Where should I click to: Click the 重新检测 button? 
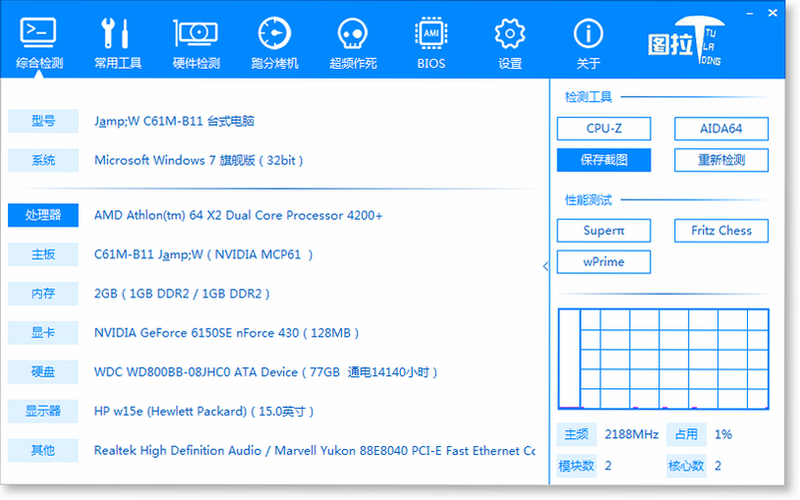(721, 160)
